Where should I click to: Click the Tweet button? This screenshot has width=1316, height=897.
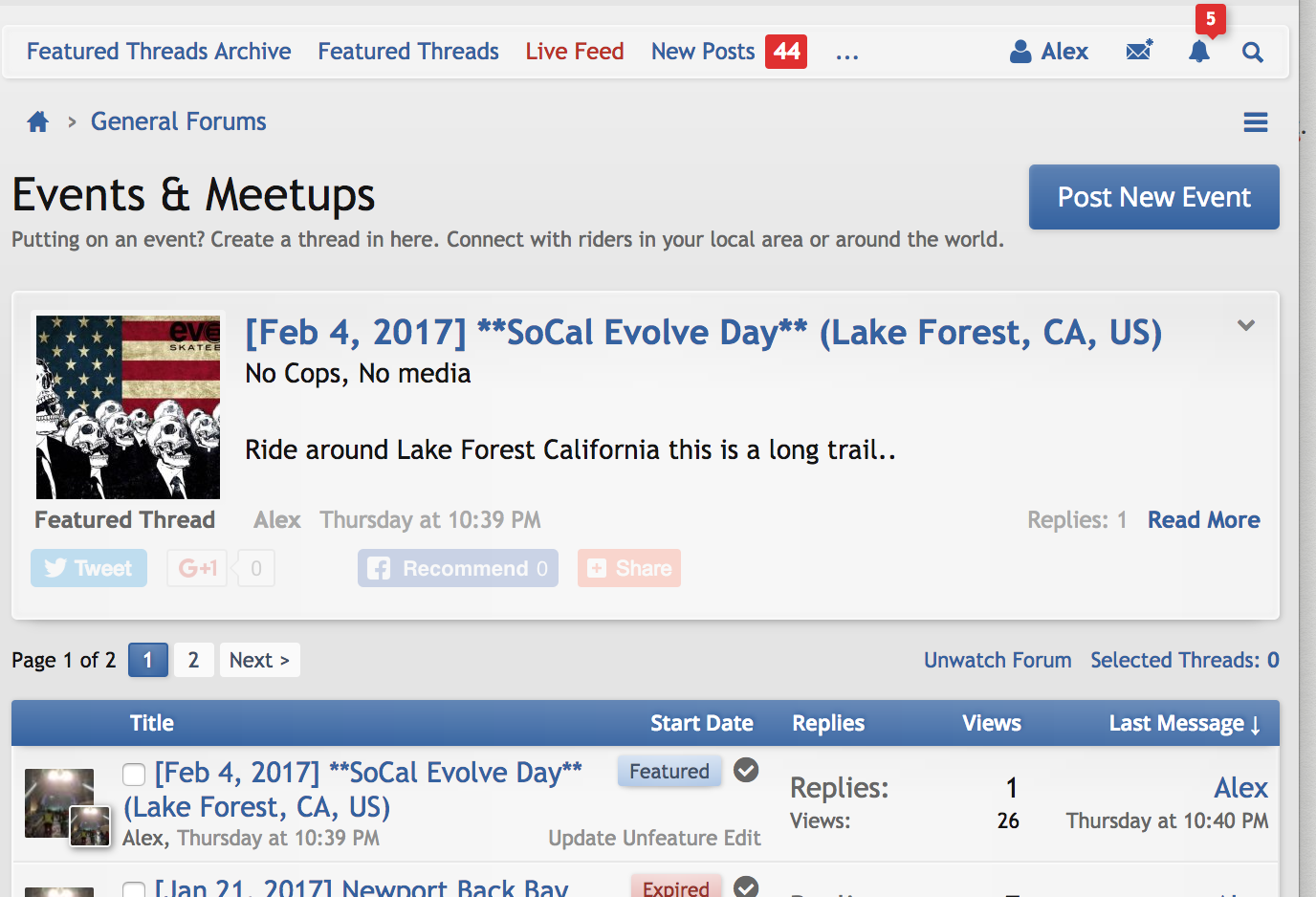(89, 568)
